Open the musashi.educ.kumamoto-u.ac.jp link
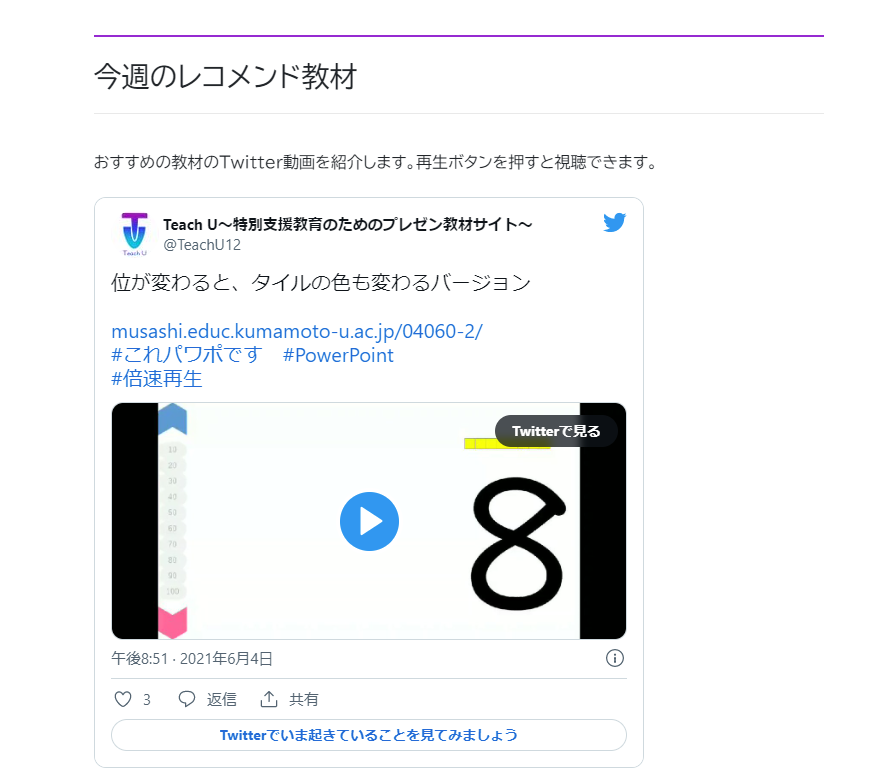Screen dimensions: 894x782 click(297, 331)
